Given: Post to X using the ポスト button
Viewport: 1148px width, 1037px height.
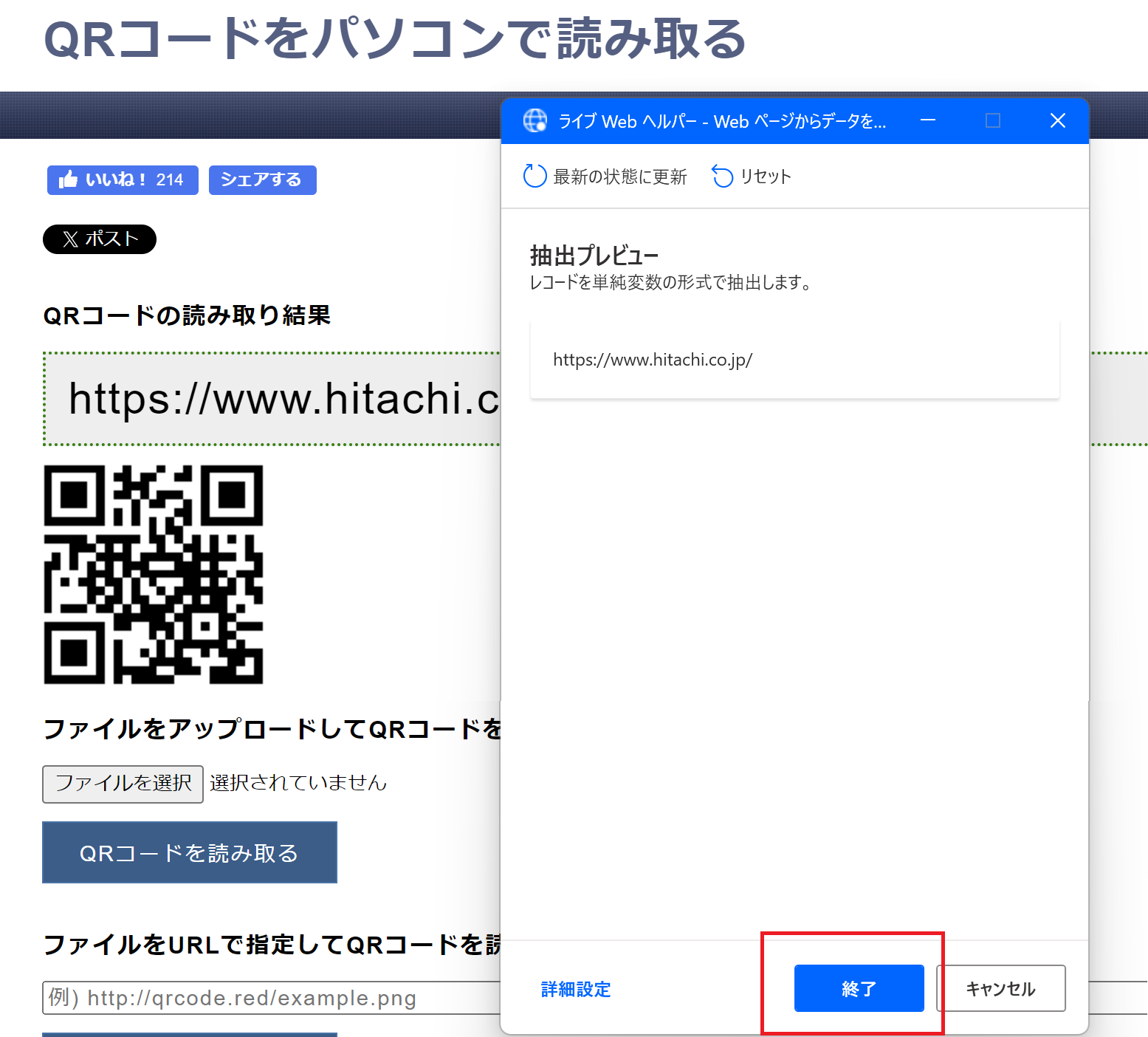Looking at the screenshot, I should (x=99, y=239).
